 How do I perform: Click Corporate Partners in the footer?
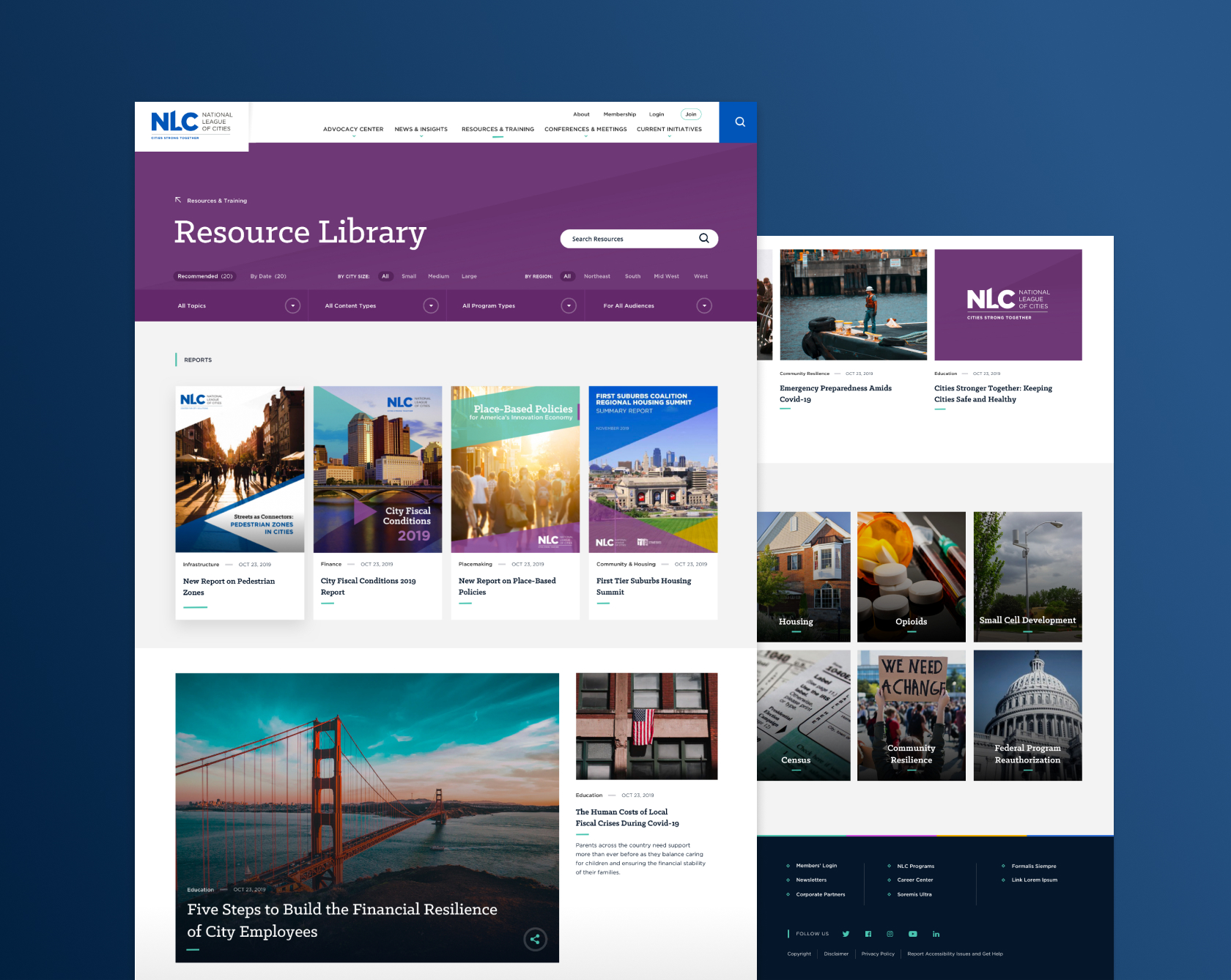[821, 894]
